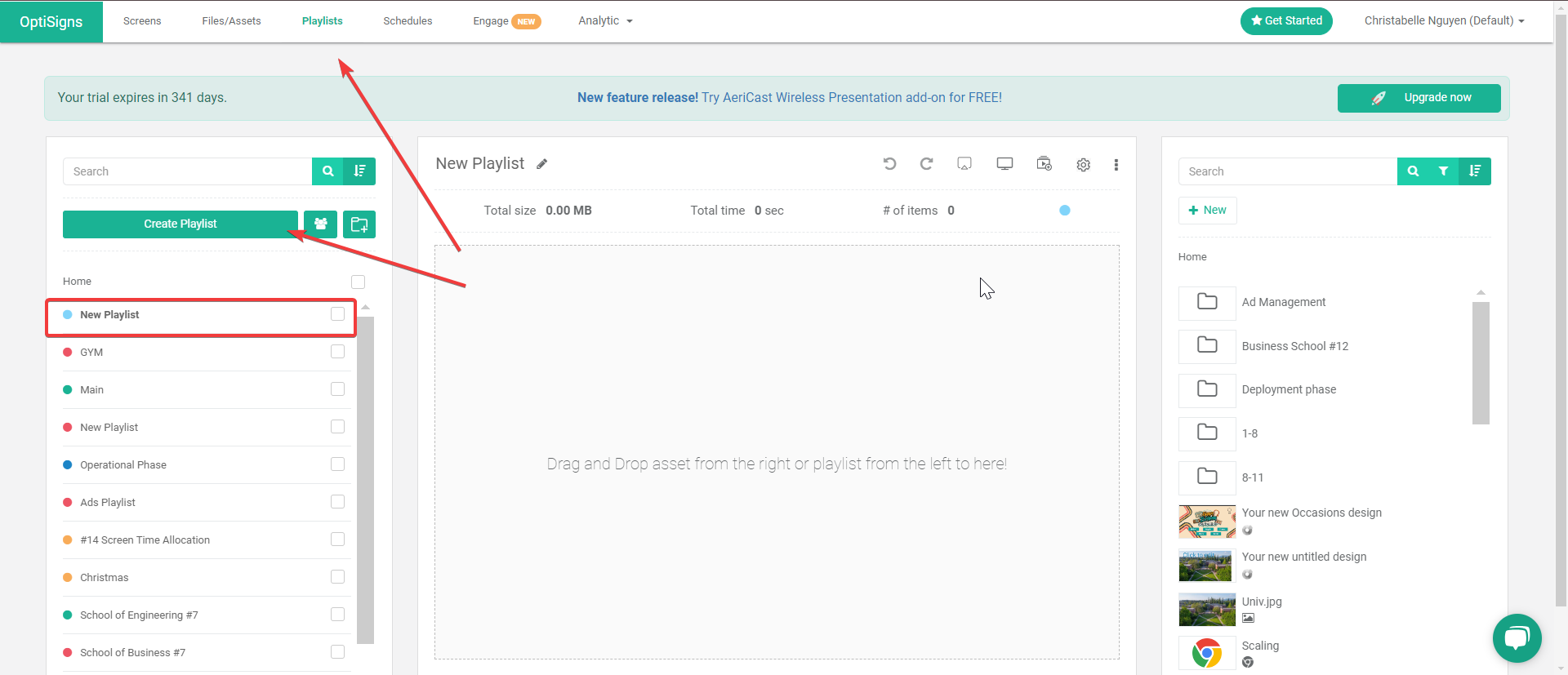This screenshot has height=675, width=1568.
Task: Click the assets sort order icon
Action: click(1475, 171)
